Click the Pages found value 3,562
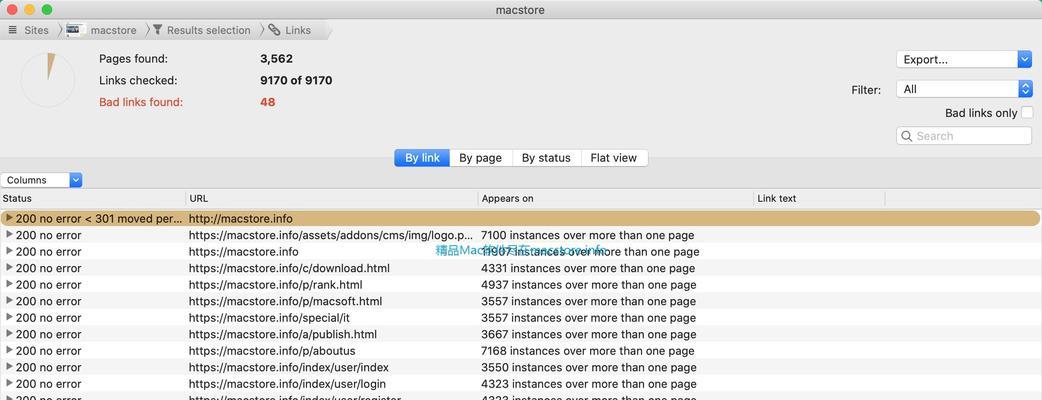The height and width of the screenshot is (400, 1042). pos(276,58)
